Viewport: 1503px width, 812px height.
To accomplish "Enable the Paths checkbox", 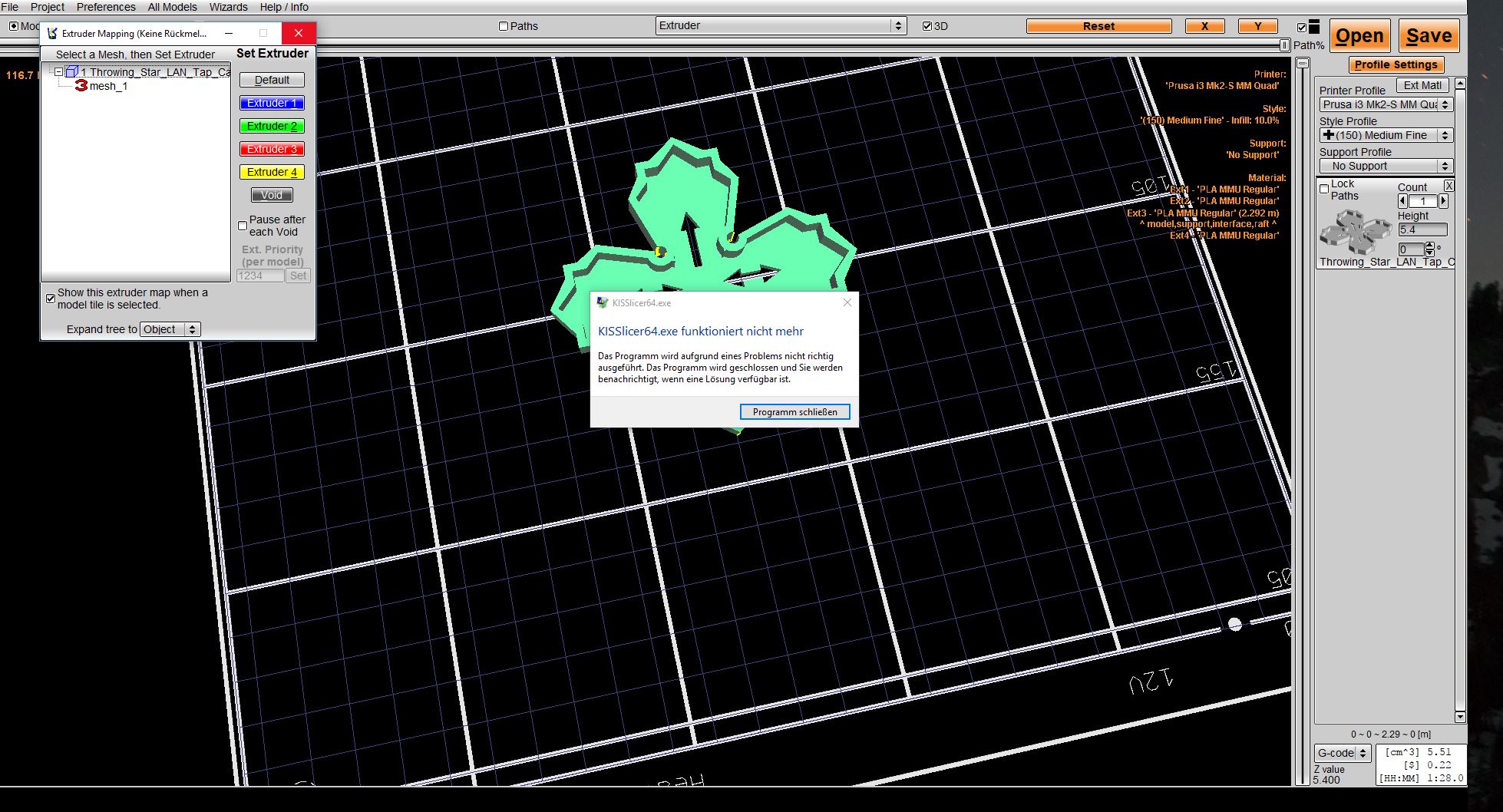I will (x=504, y=26).
